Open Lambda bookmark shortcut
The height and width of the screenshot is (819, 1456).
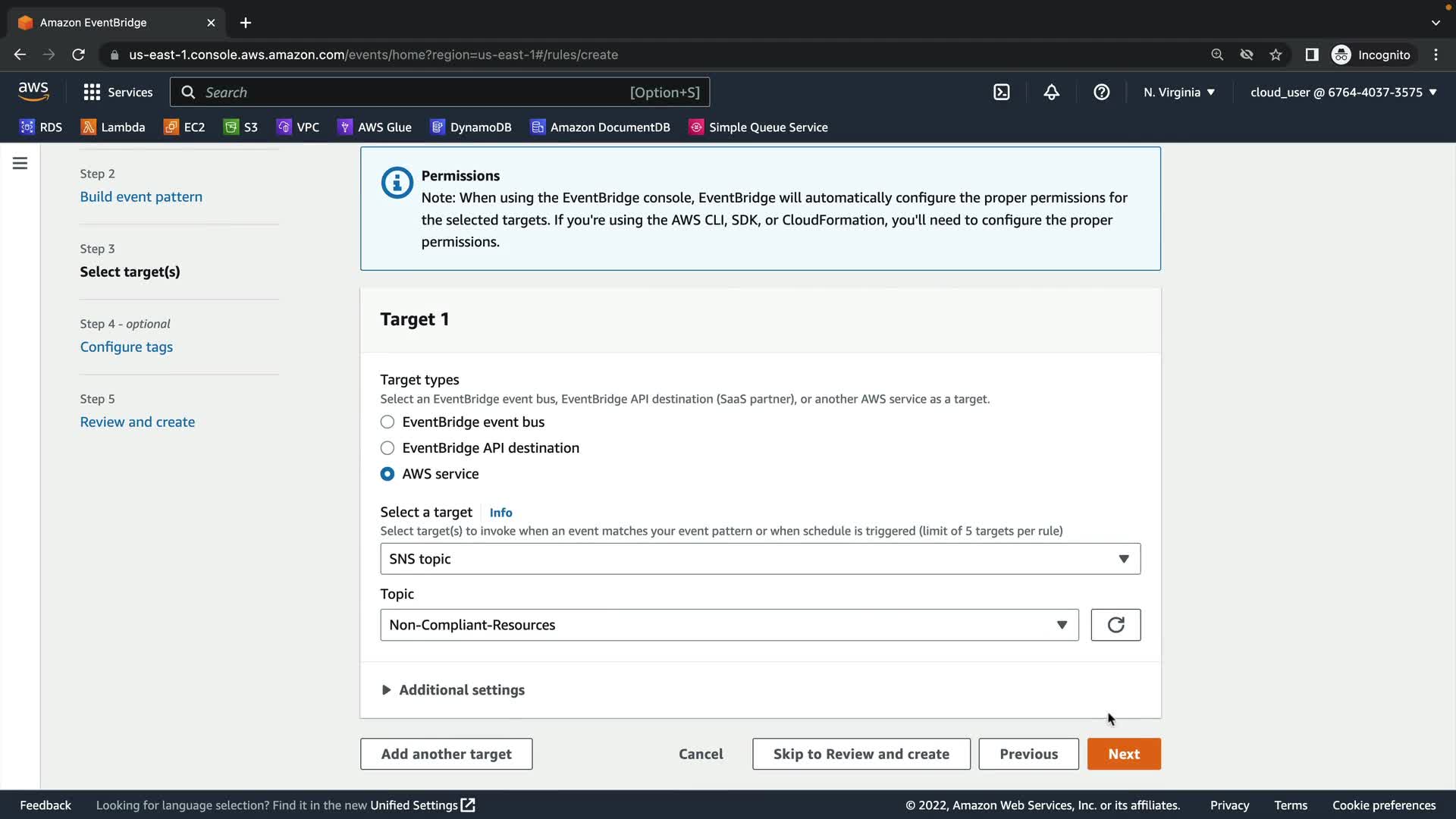(x=113, y=127)
